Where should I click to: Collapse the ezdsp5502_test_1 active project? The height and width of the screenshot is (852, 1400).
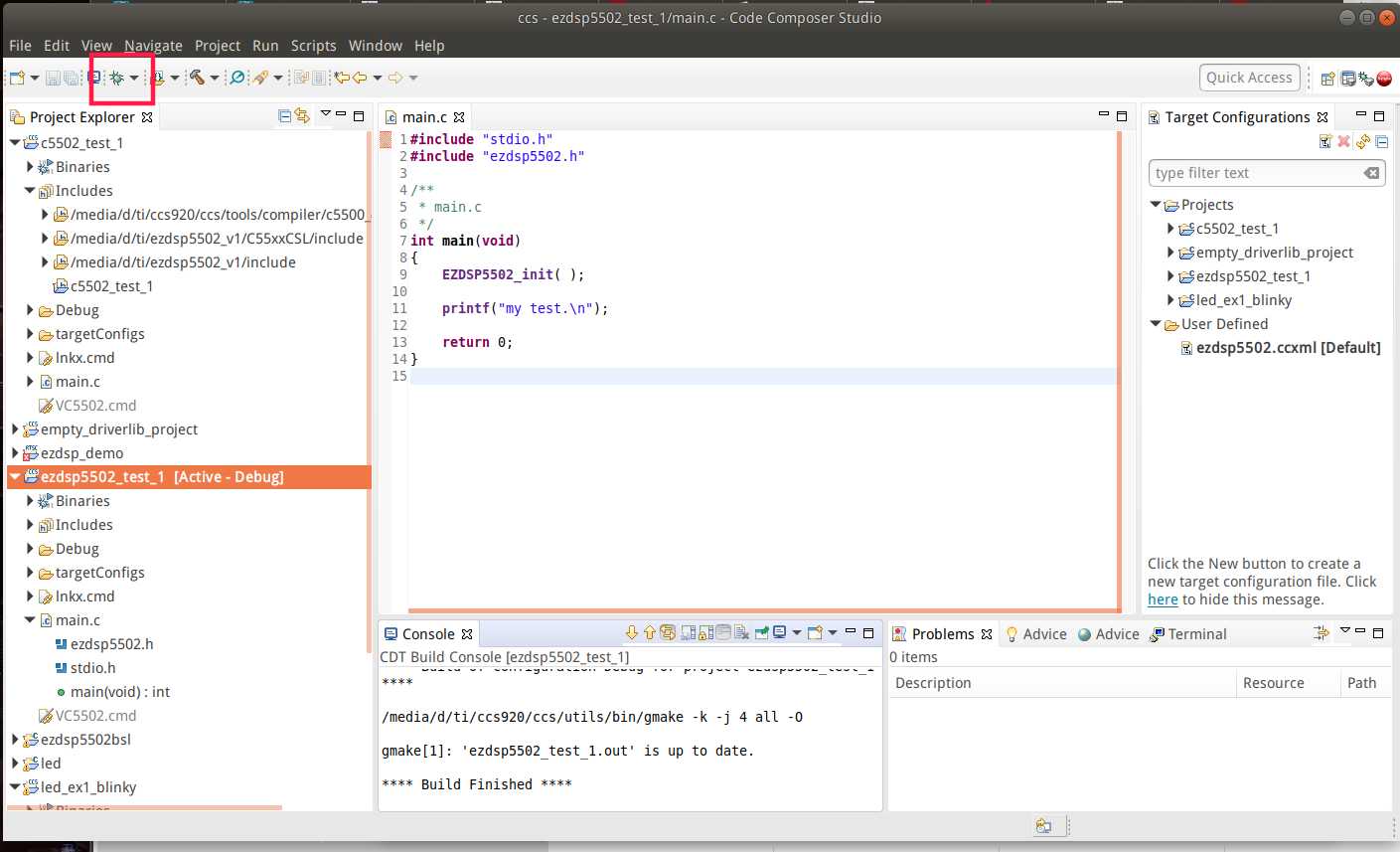point(15,477)
